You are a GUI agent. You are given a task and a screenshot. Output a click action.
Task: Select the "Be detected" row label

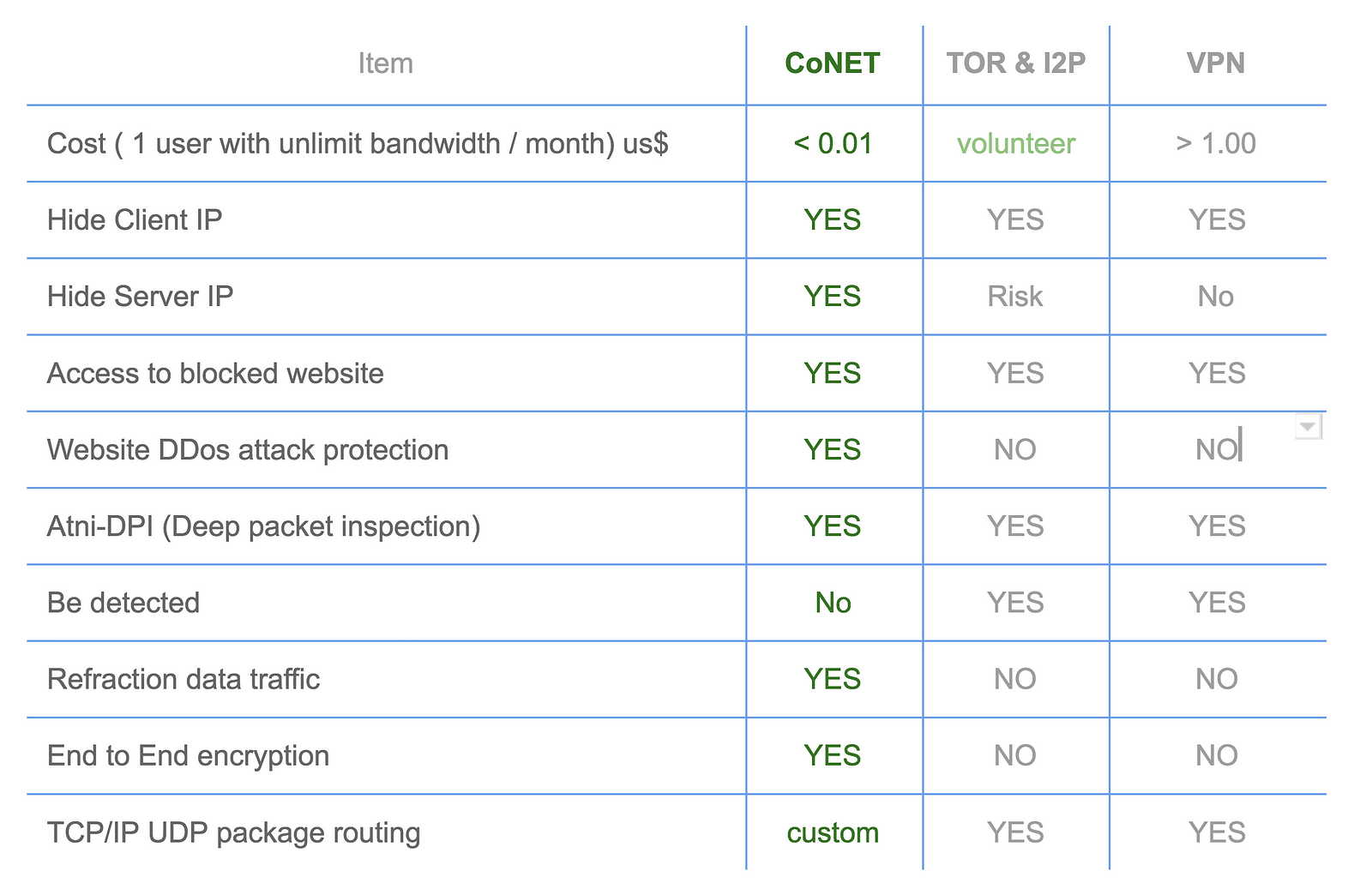point(123,604)
